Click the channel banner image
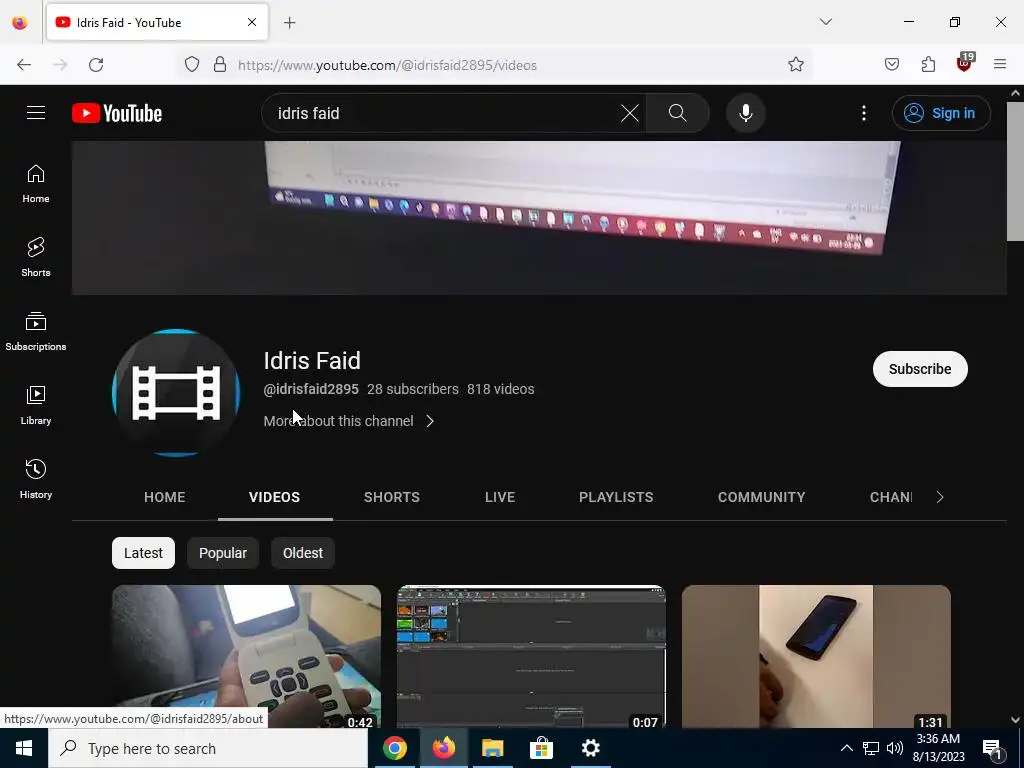The width and height of the screenshot is (1024, 768). (x=539, y=217)
